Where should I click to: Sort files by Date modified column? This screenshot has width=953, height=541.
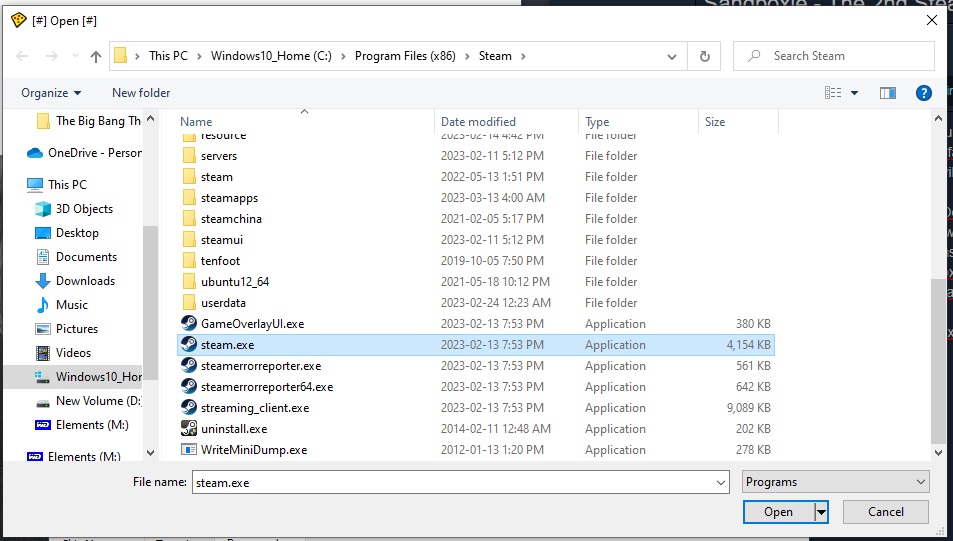click(x=478, y=122)
